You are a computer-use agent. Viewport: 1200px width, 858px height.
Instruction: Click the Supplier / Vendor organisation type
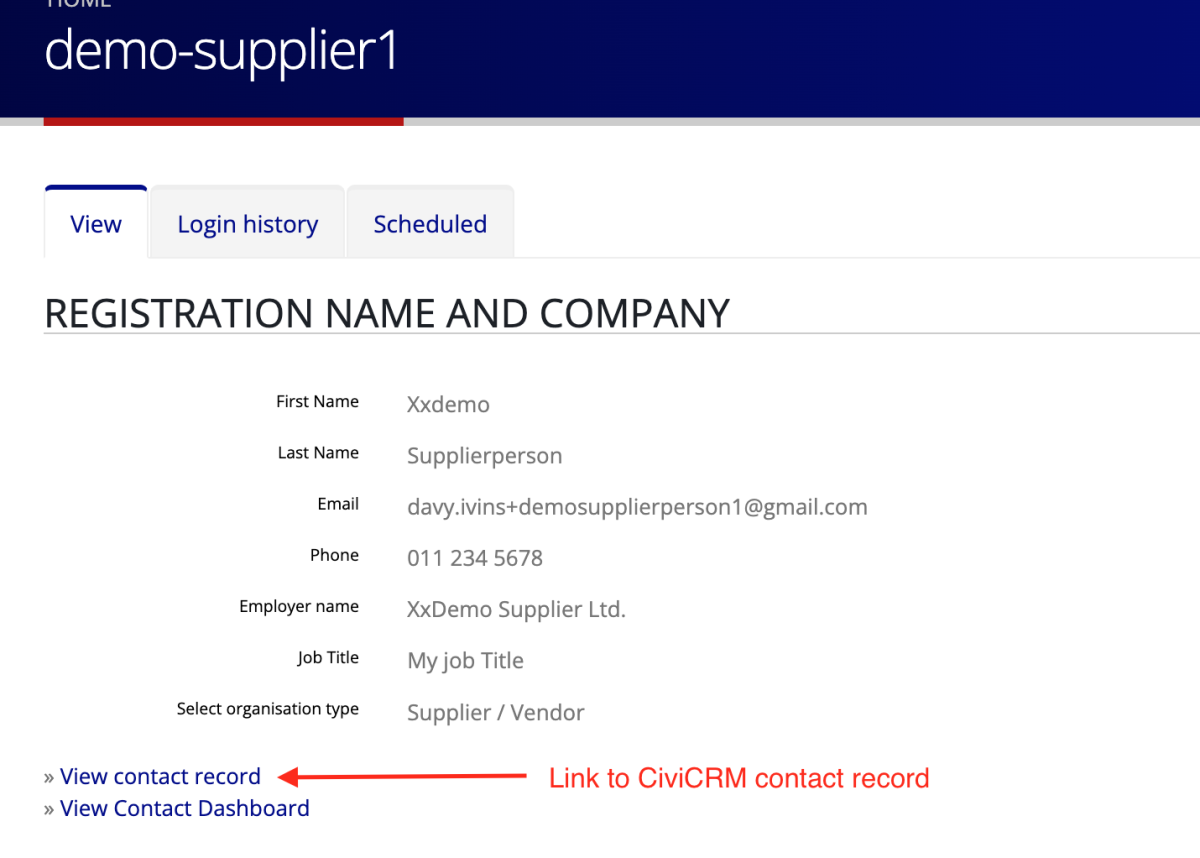pyautogui.click(x=496, y=712)
